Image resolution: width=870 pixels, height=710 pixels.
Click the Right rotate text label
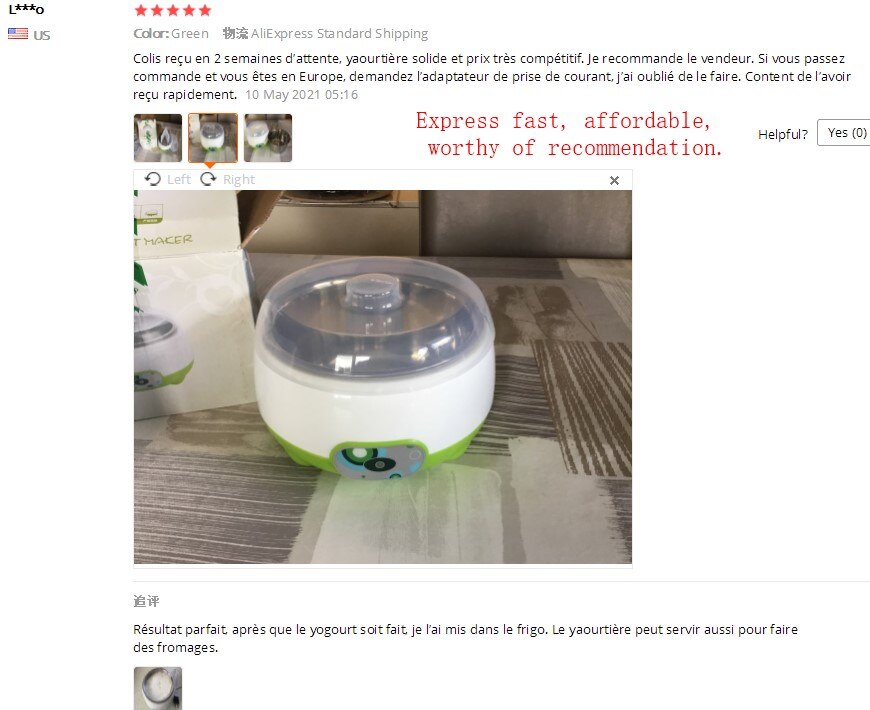[239, 180]
